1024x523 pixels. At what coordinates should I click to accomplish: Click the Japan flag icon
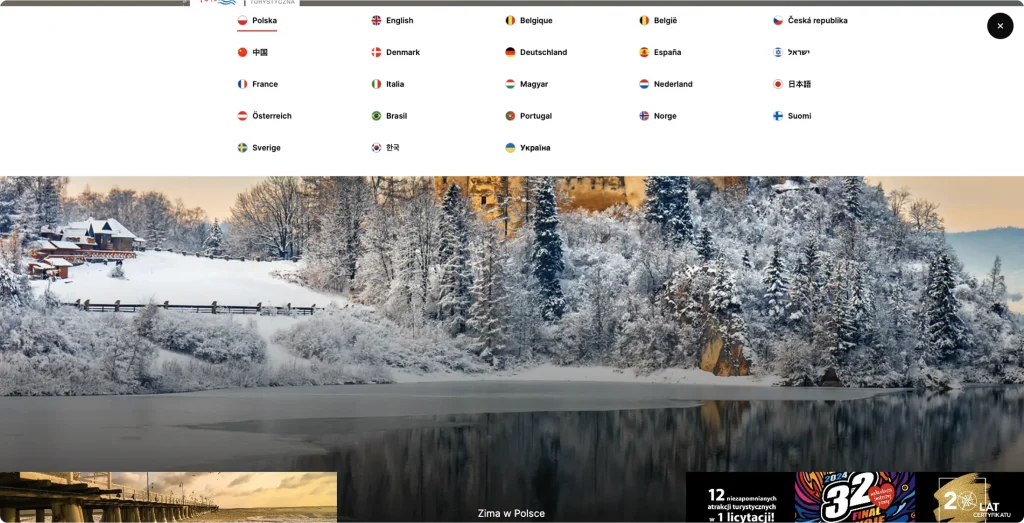pyautogui.click(x=778, y=84)
